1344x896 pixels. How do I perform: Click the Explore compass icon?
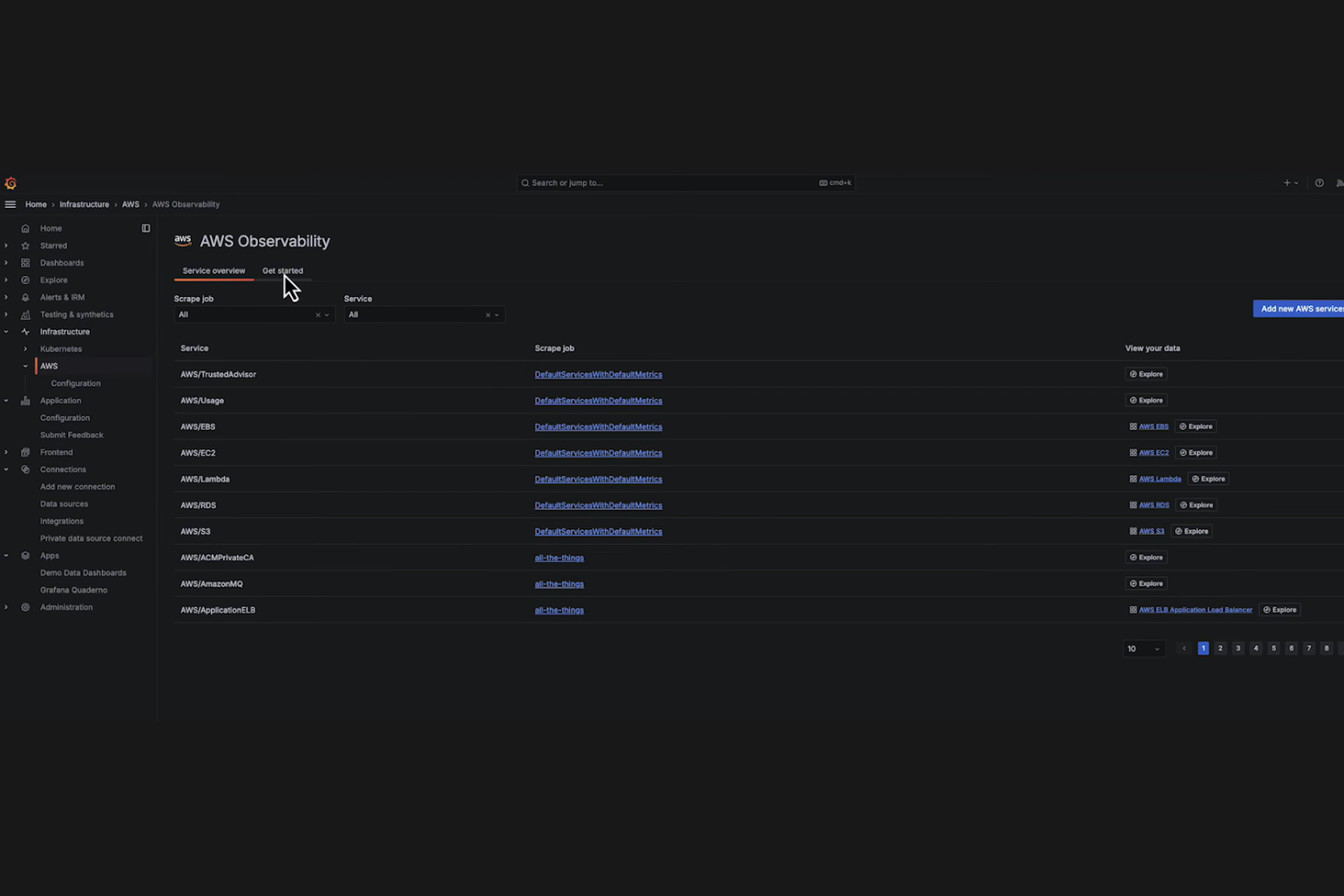25,280
